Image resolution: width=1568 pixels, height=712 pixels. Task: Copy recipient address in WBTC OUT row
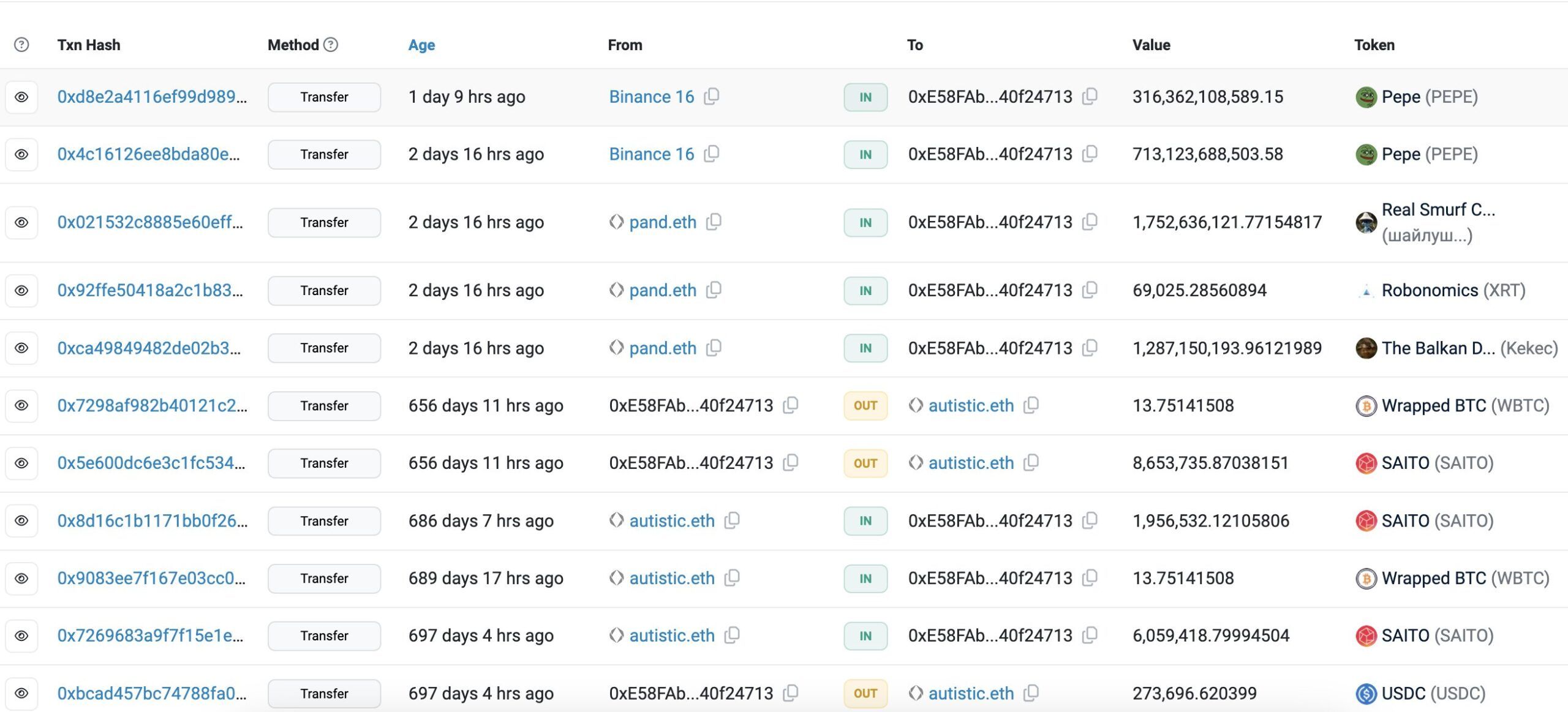tap(1031, 405)
